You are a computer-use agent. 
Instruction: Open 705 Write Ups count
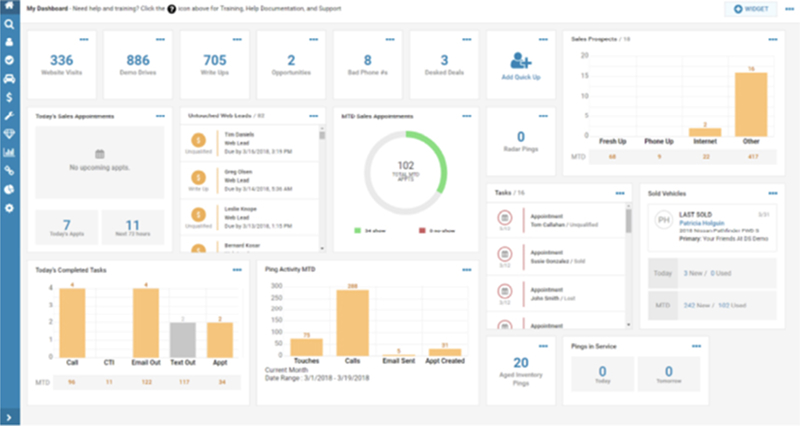(215, 60)
